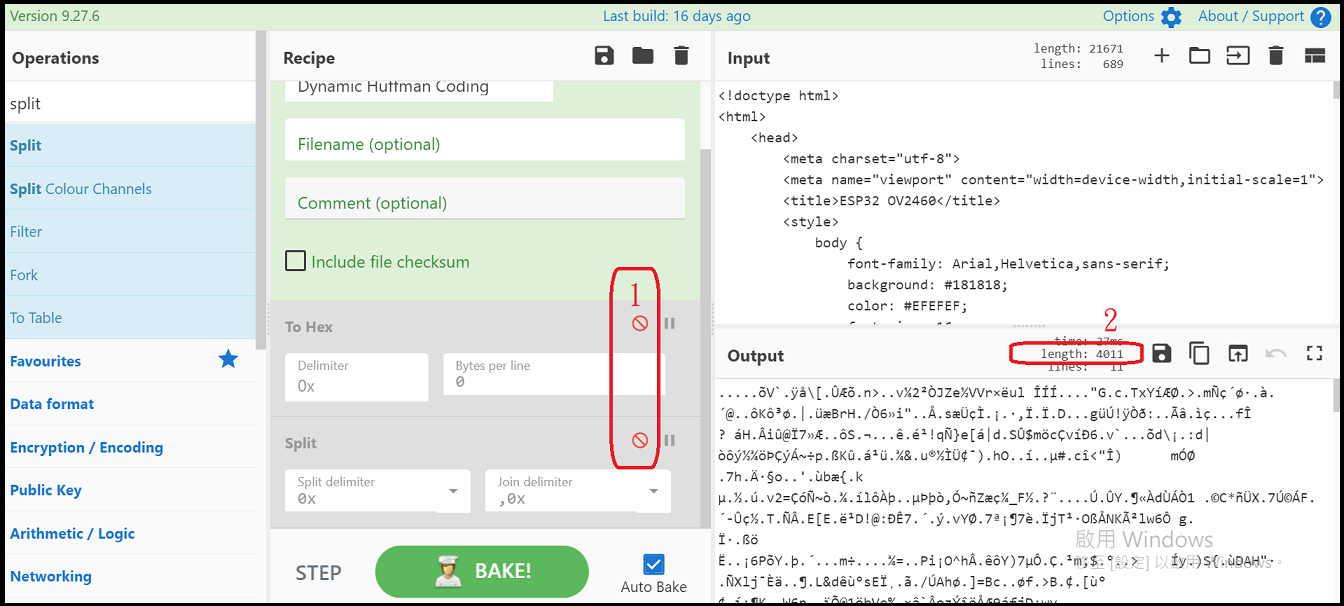Image resolution: width=1344 pixels, height=606 pixels.
Task: Open a folder as input
Action: coord(1199,56)
